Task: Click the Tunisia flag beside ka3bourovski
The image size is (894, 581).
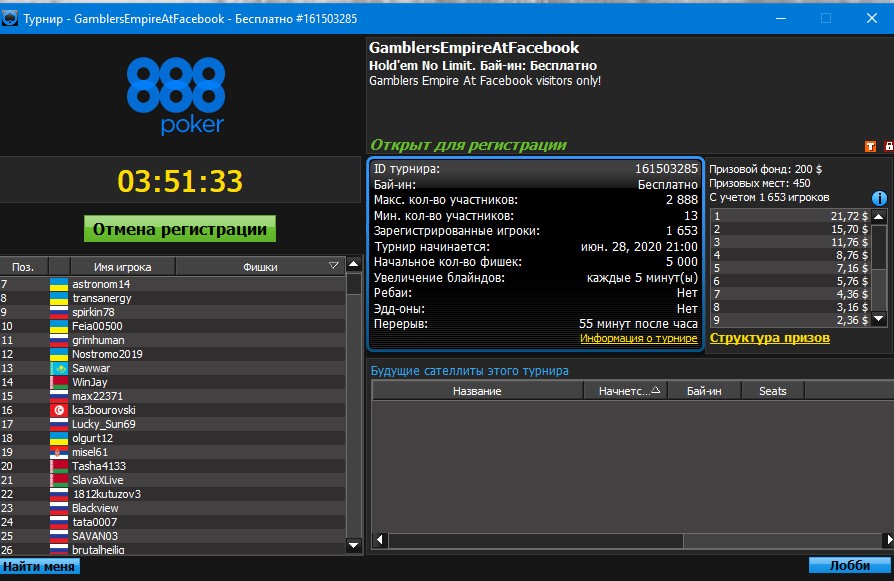Action: pos(59,410)
